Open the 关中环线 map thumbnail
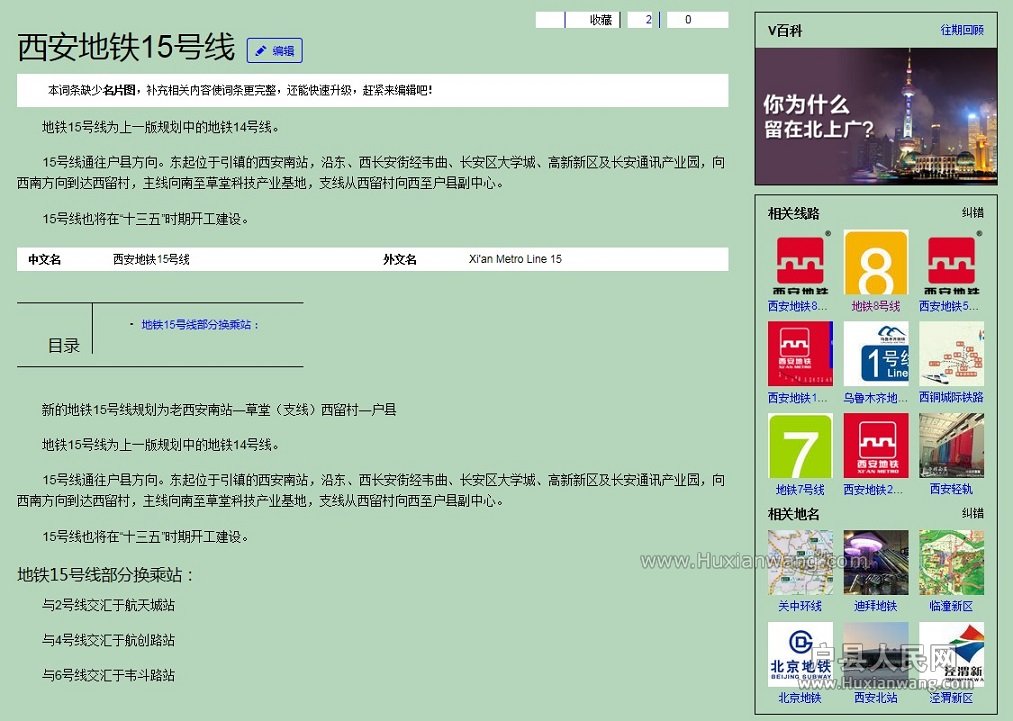 (800, 563)
